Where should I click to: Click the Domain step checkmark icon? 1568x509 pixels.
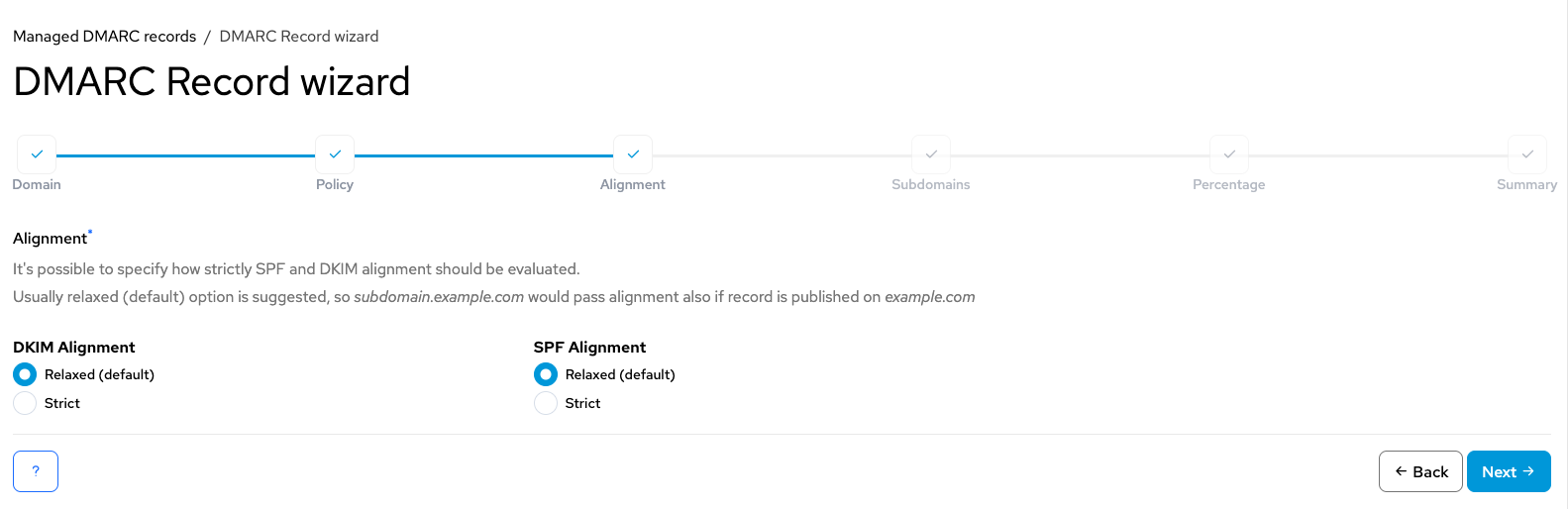(37, 154)
